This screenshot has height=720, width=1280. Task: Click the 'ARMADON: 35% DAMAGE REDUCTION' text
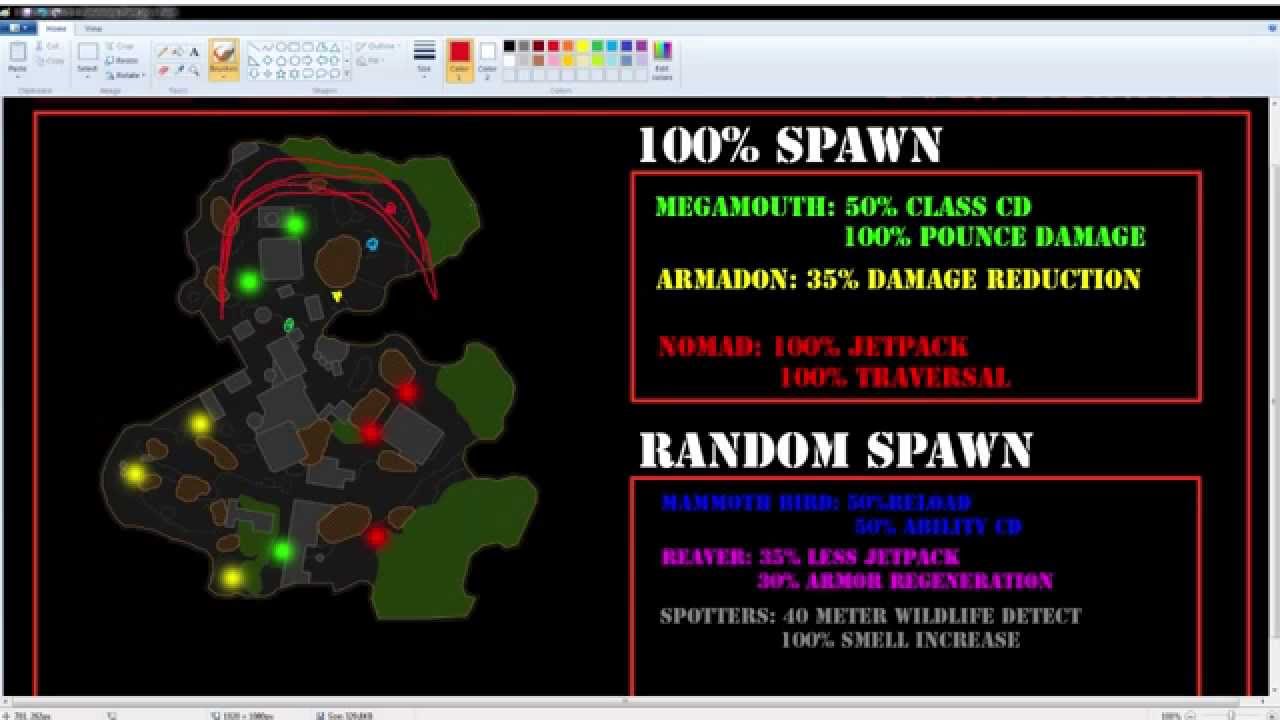click(898, 279)
